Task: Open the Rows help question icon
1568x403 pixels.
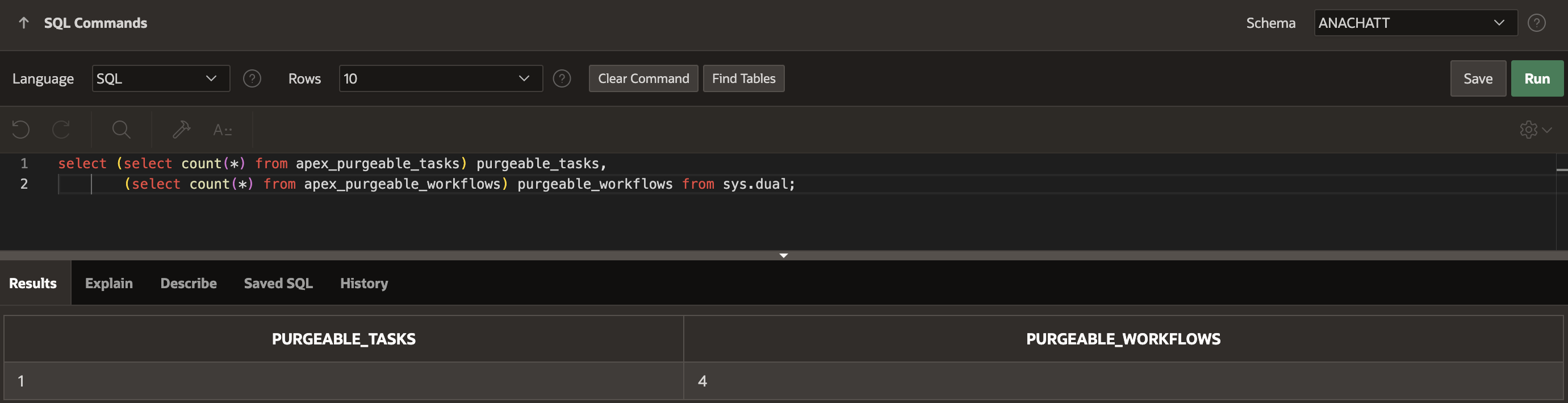Action: [x=562, y=78]
